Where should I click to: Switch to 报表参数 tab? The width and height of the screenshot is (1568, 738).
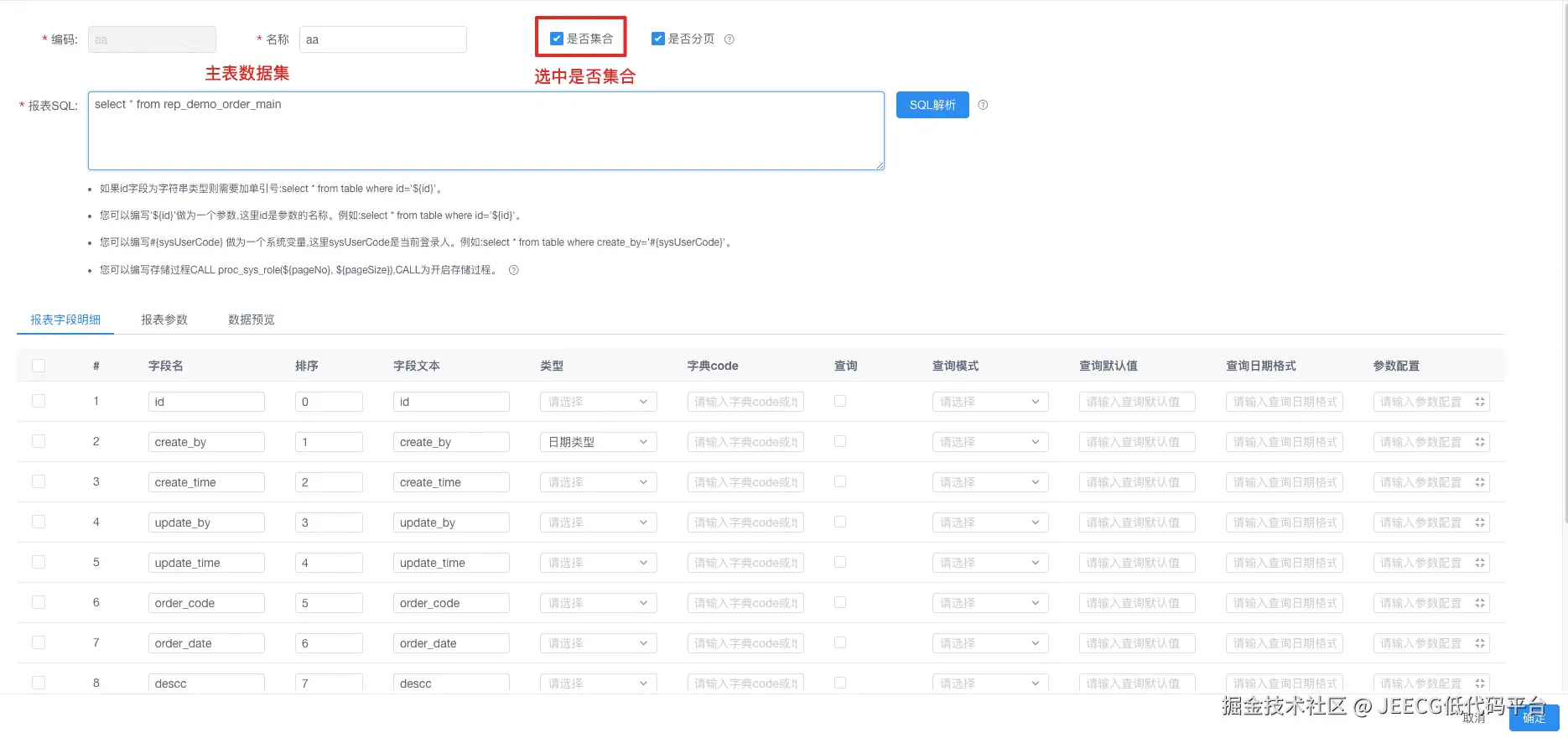point(164,320)
